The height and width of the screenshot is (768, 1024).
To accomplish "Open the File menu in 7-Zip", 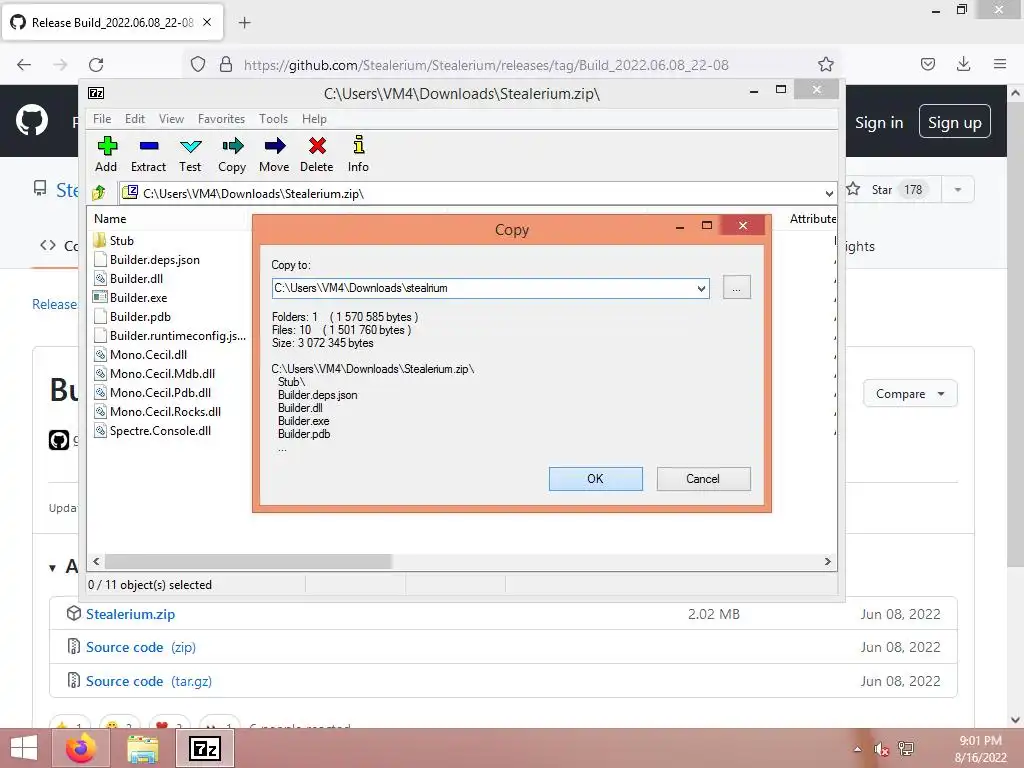I will (x=102, y=119).
